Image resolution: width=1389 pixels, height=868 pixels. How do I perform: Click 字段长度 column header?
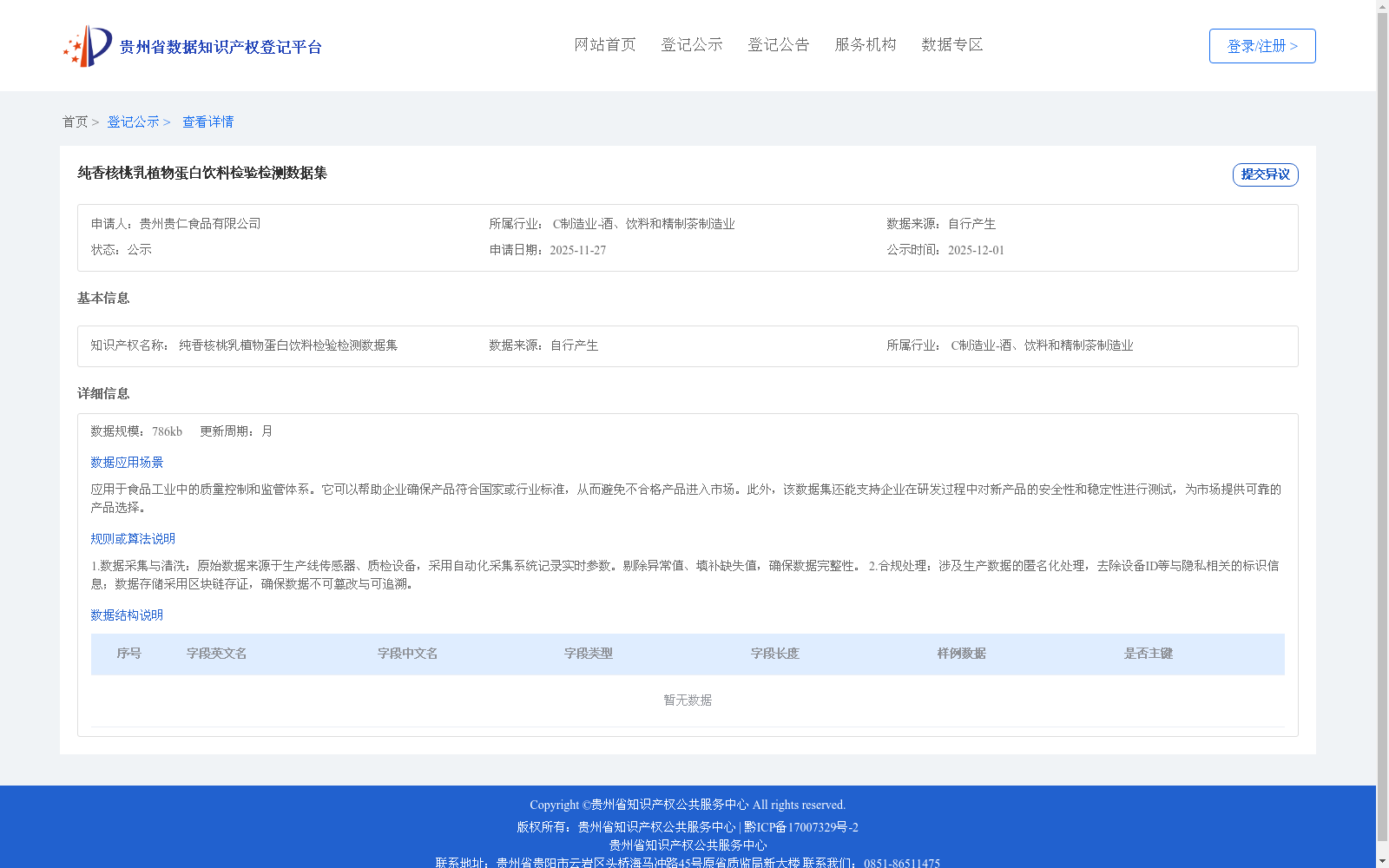point(775,654)
